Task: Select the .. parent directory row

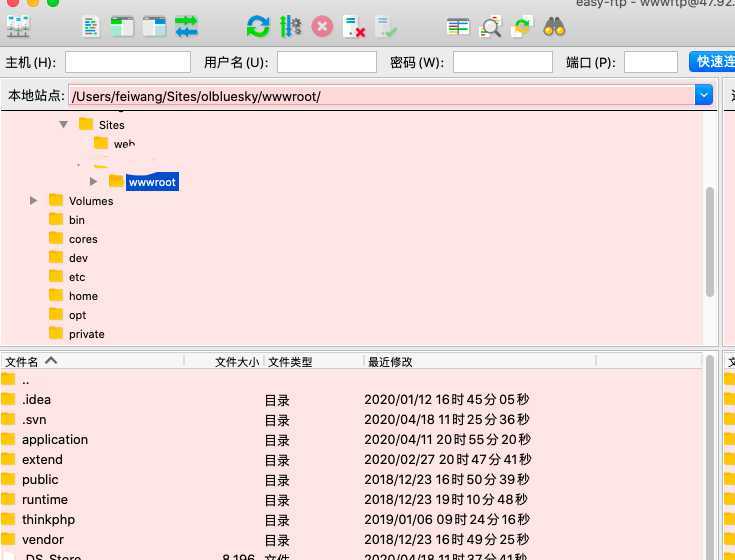Action: (352, 380)
